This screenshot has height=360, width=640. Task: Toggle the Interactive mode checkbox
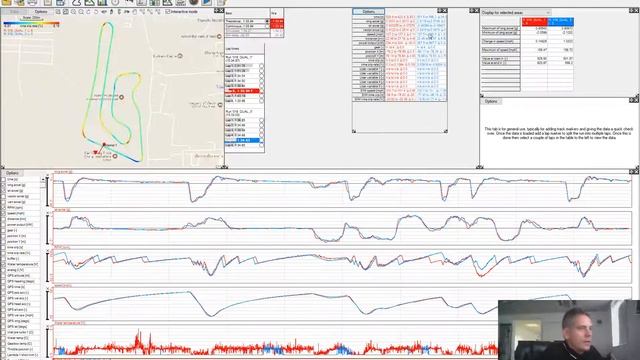tap(168, 11)
